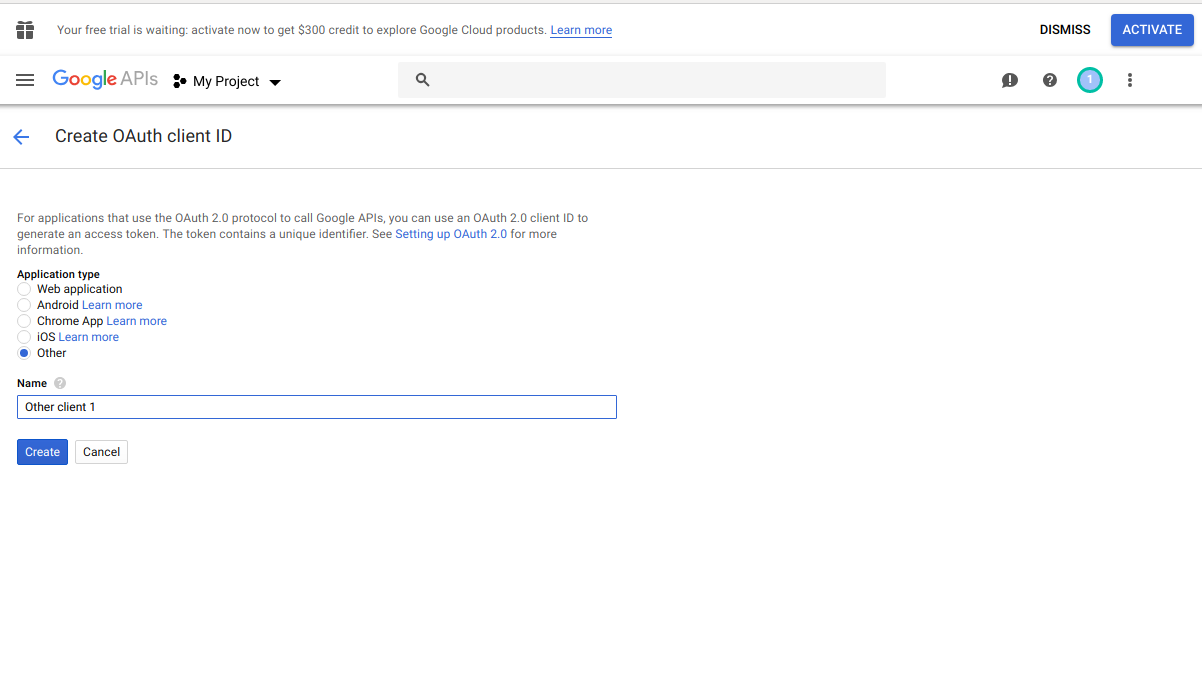Click DISMISS on the trial banner
Viewport: 1202px width, 688px height.
click(x=1064, y=29)
